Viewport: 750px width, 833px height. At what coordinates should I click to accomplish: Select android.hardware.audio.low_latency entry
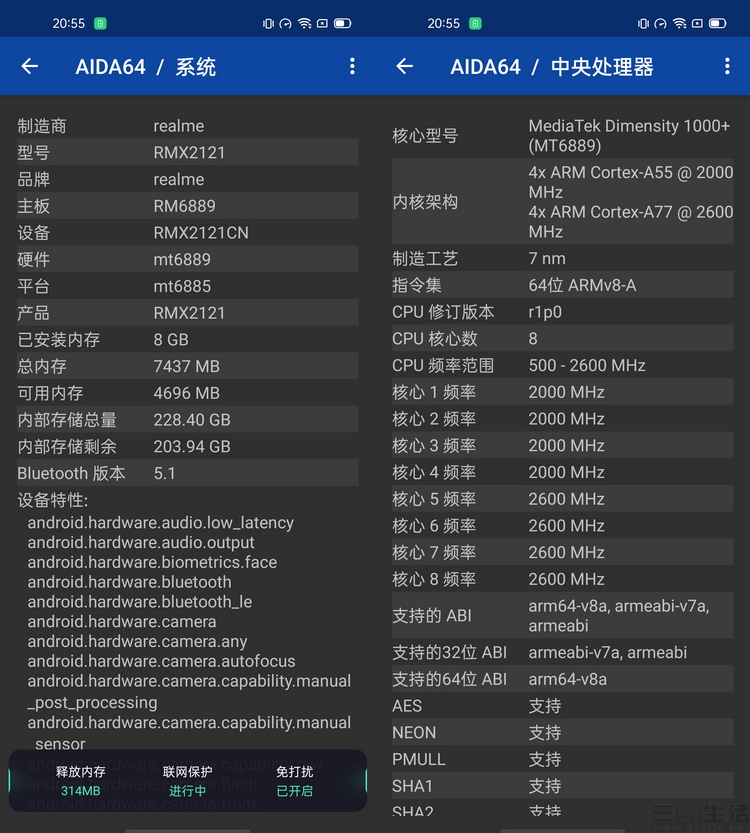pos(160,523)
